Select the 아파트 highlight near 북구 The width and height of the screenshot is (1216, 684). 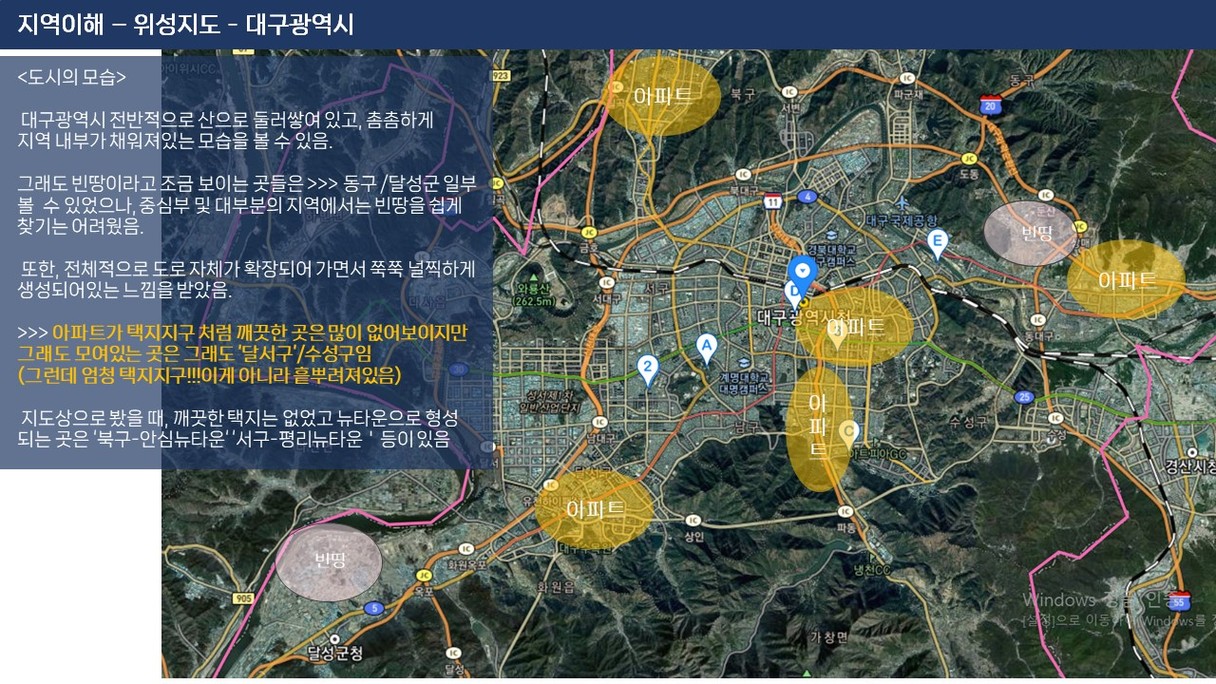(664, 96)
